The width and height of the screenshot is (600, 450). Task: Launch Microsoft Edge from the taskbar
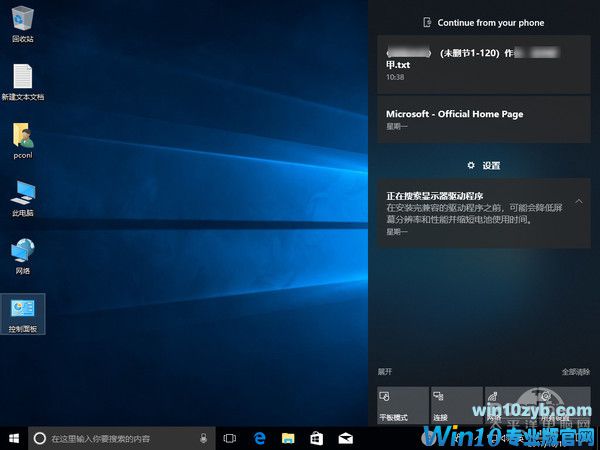[x=259, y=438]
